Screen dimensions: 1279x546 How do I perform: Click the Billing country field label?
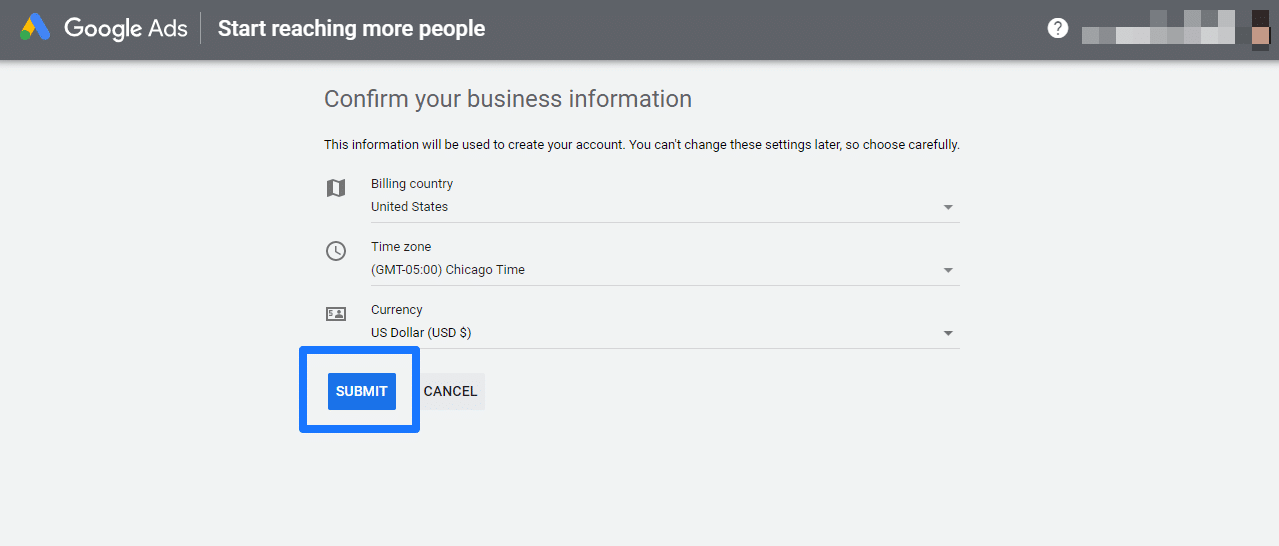click(x=411, y=184)
